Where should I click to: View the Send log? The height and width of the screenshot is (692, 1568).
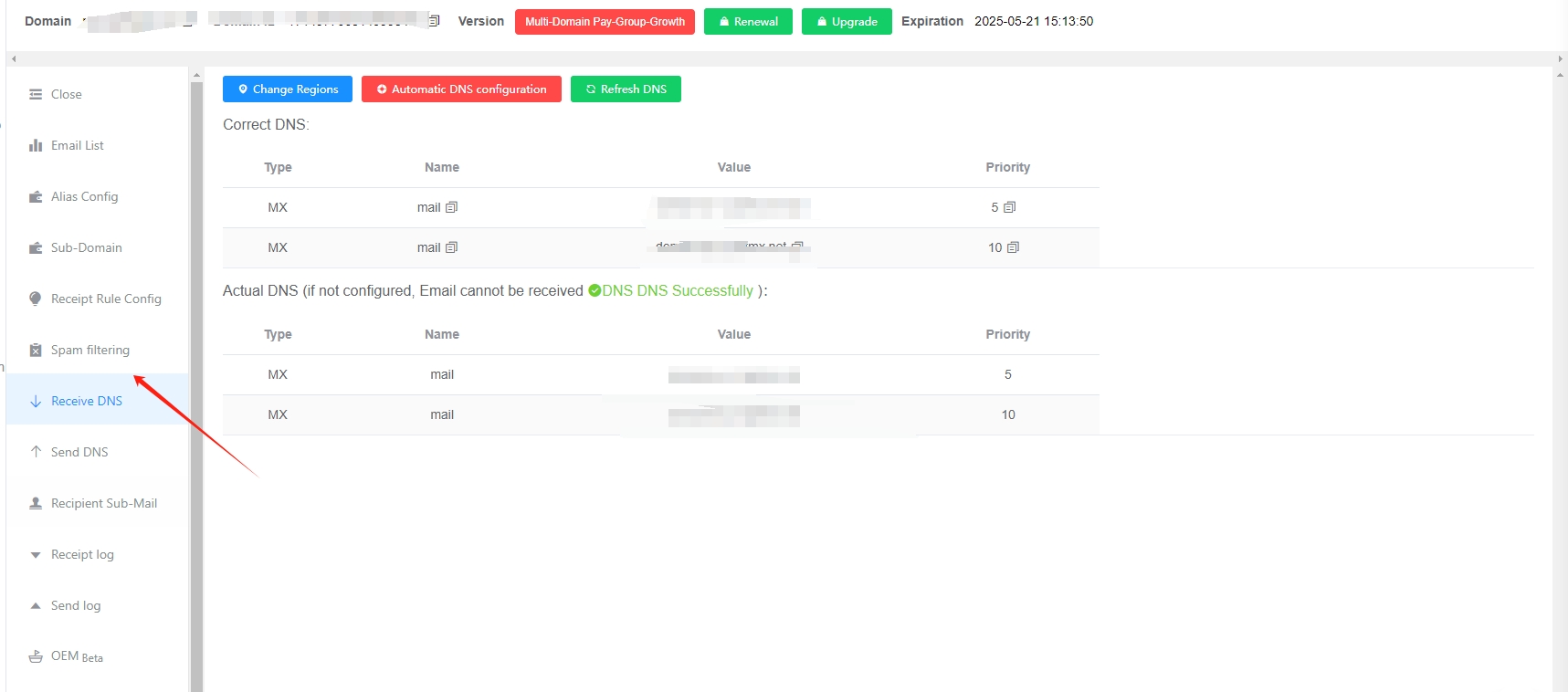[x=97, y=605]
